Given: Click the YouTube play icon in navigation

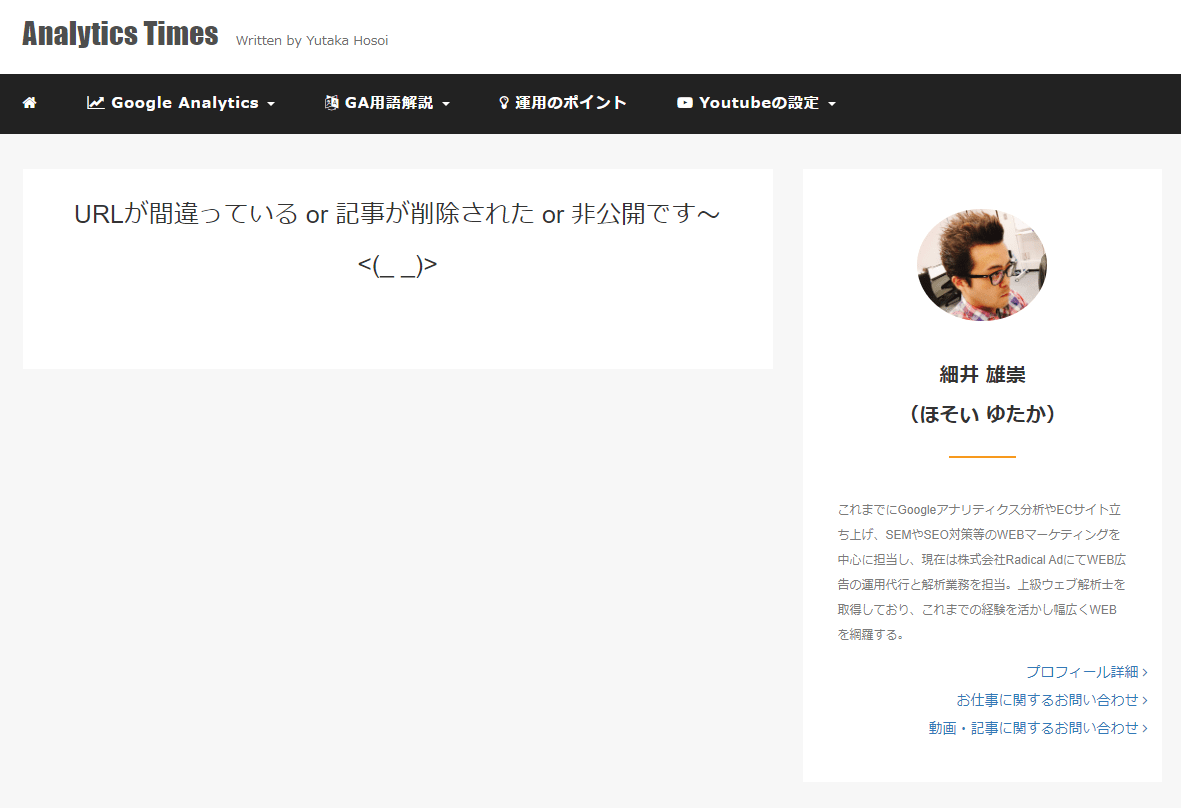Looking at the screenshot, I should [685, 103].
